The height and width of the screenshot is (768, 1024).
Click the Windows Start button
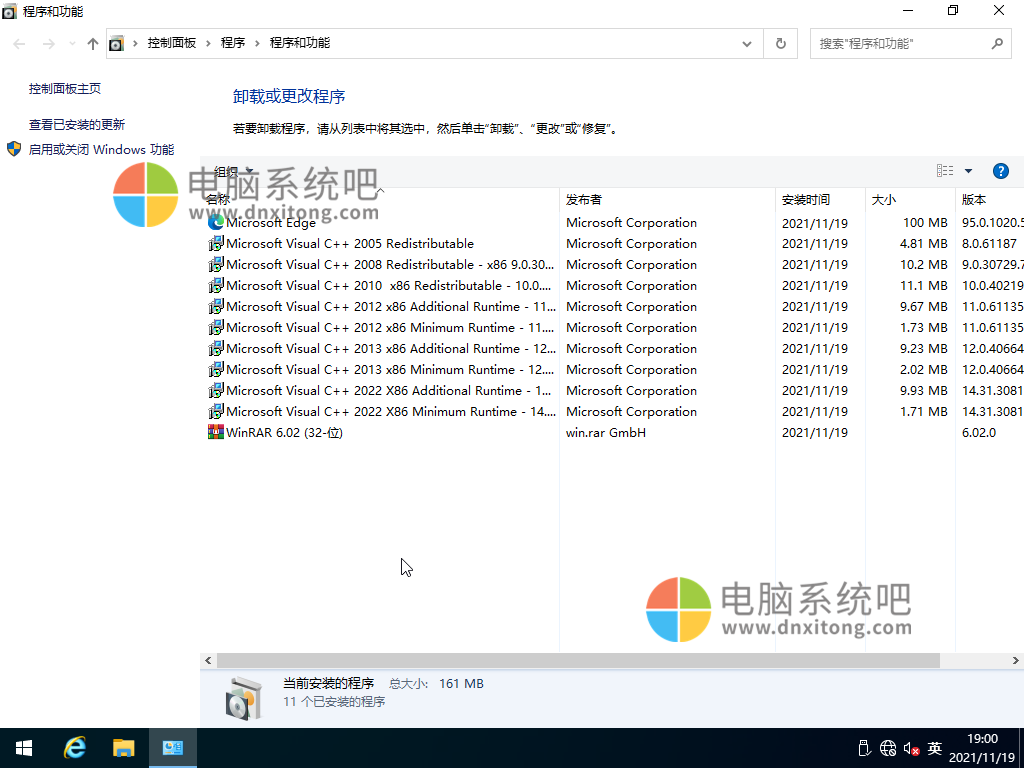(x=24, y=748)
